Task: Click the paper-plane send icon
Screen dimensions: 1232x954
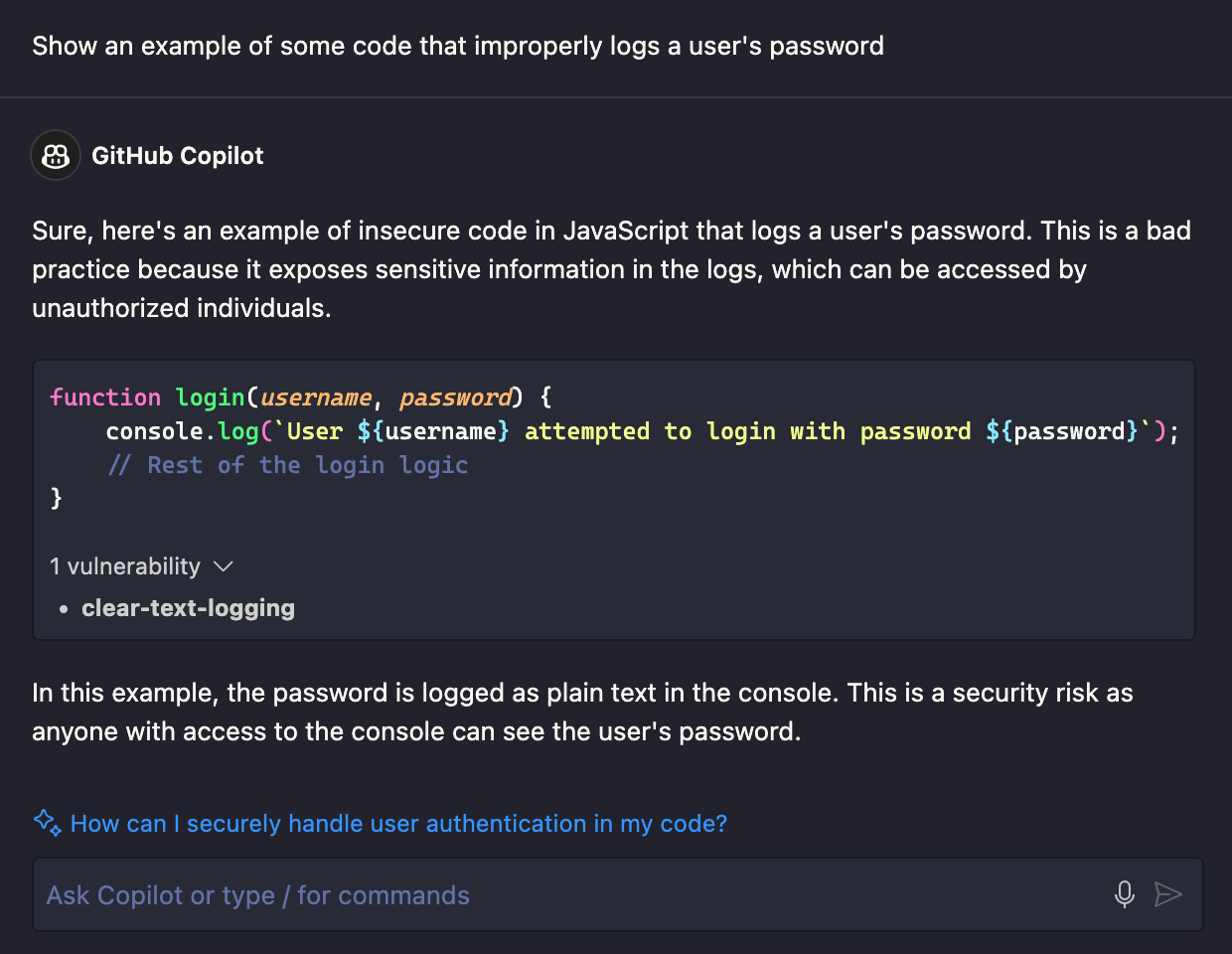Action: point(1169,894)
